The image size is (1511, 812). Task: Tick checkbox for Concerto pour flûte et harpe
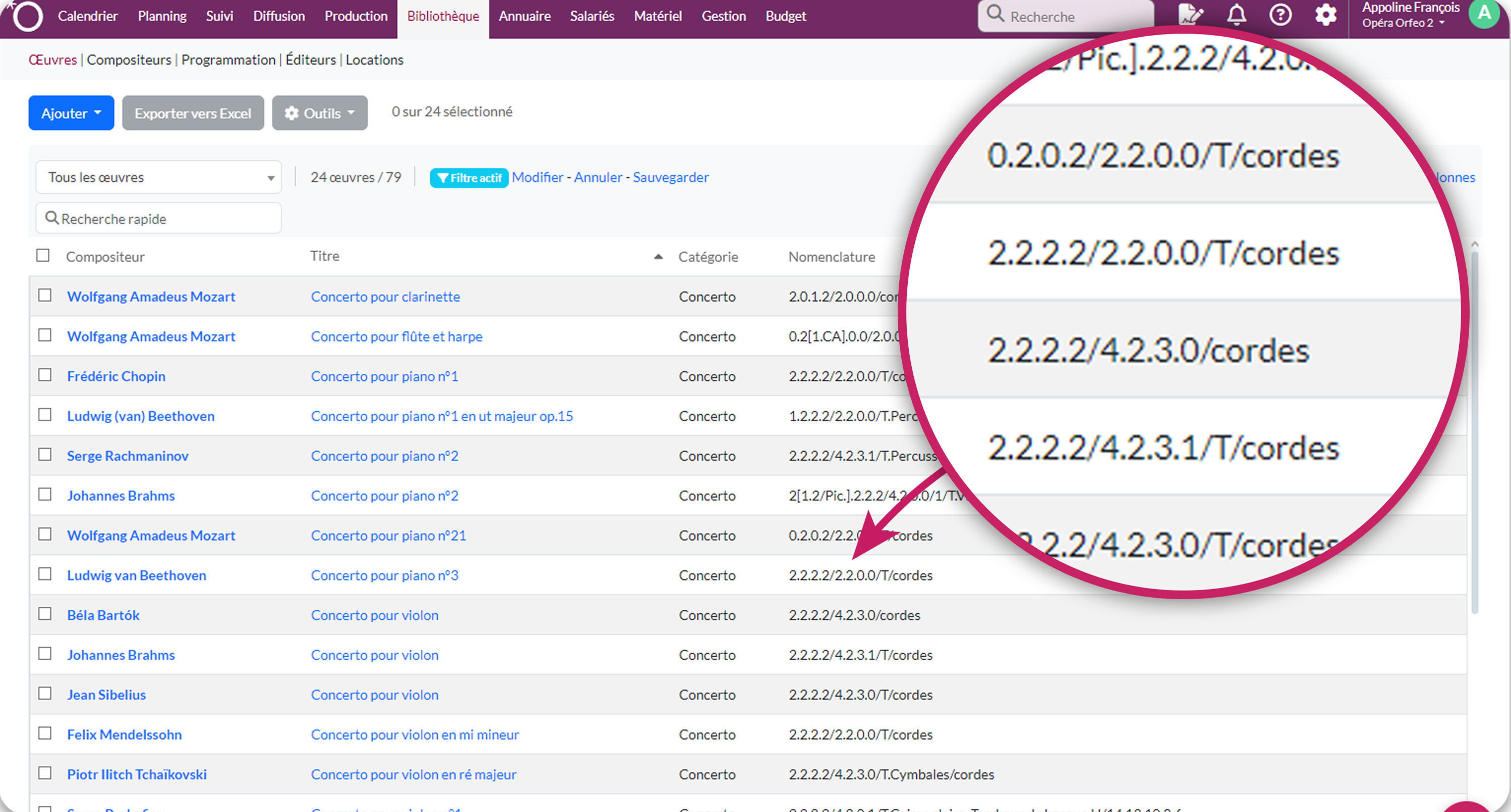[x=45, y=335]
